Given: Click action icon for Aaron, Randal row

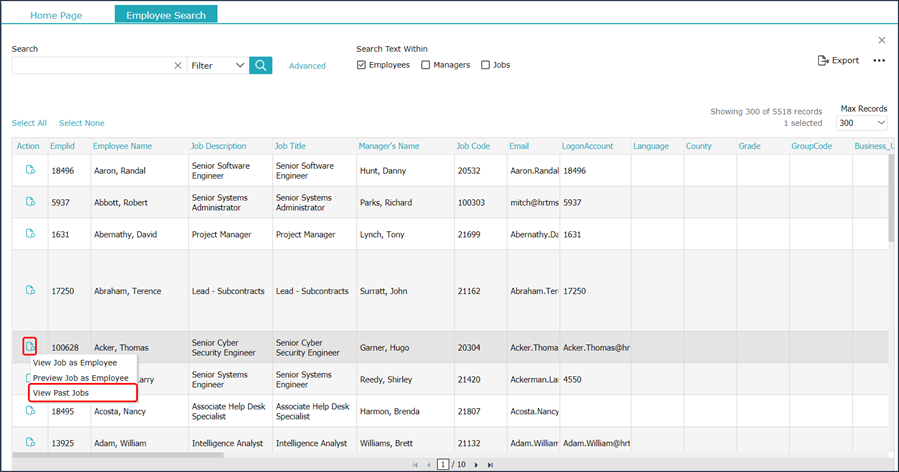Looking at the screenshot, I should [x=30, y=171].
